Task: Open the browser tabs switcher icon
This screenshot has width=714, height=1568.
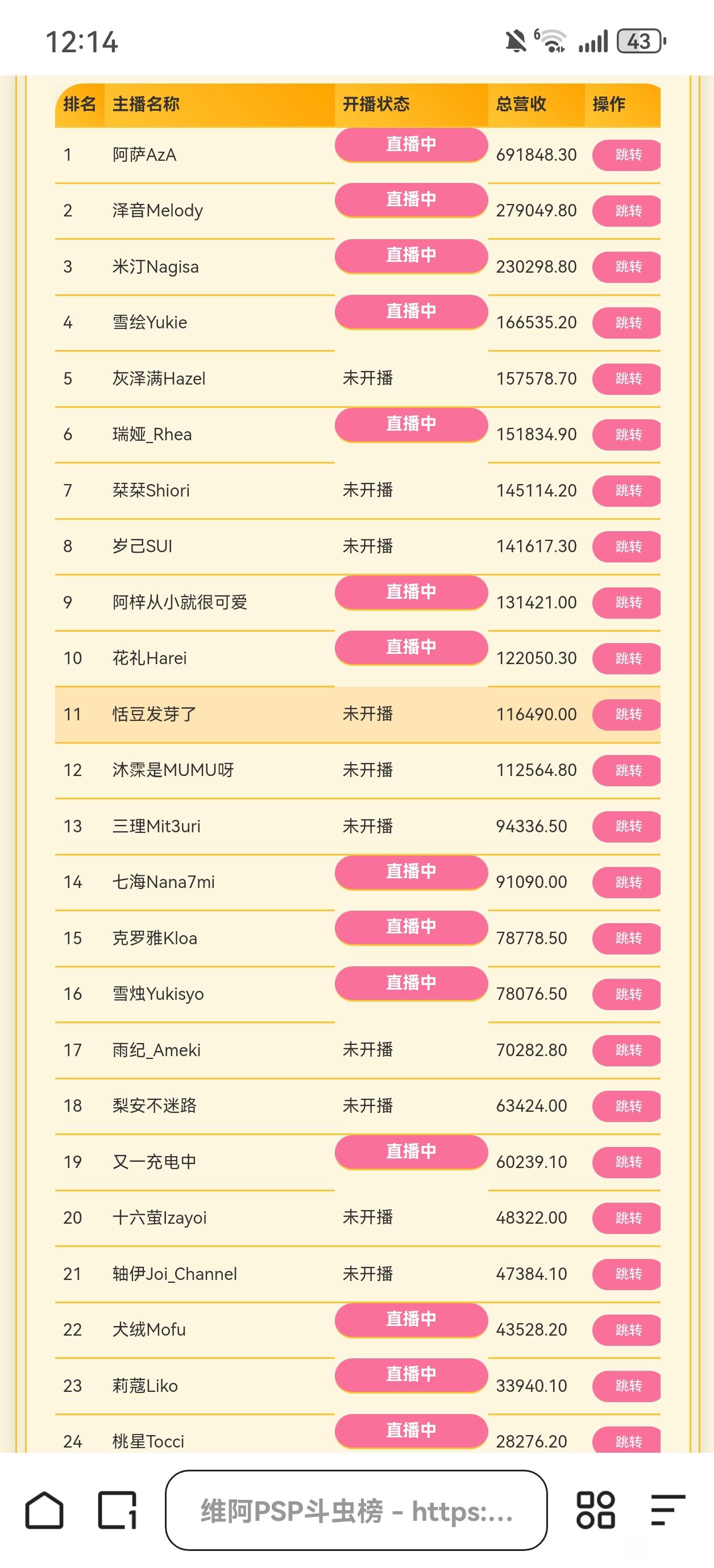Action: (117, 1511)
